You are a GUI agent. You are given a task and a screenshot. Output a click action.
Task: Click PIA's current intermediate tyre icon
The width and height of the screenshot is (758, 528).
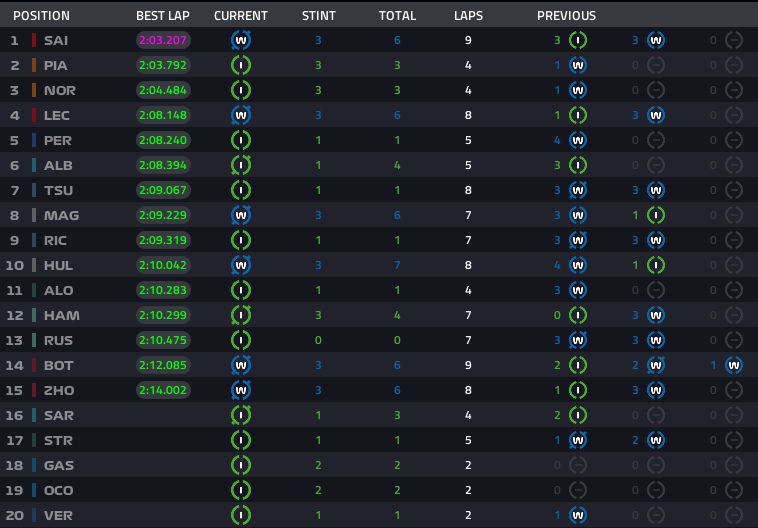[x=241, y=65]
